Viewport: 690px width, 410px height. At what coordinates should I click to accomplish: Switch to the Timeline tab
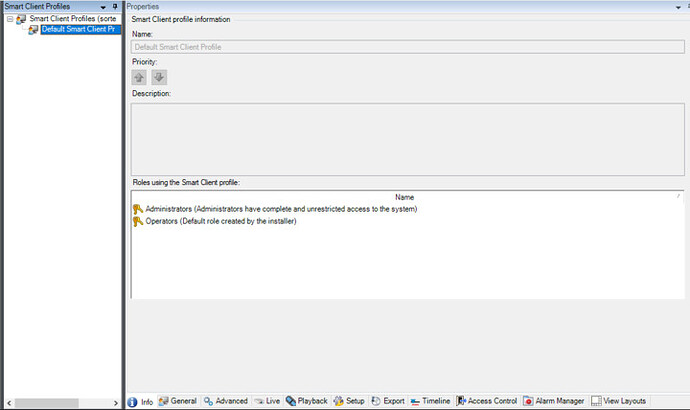click(430, 401)
